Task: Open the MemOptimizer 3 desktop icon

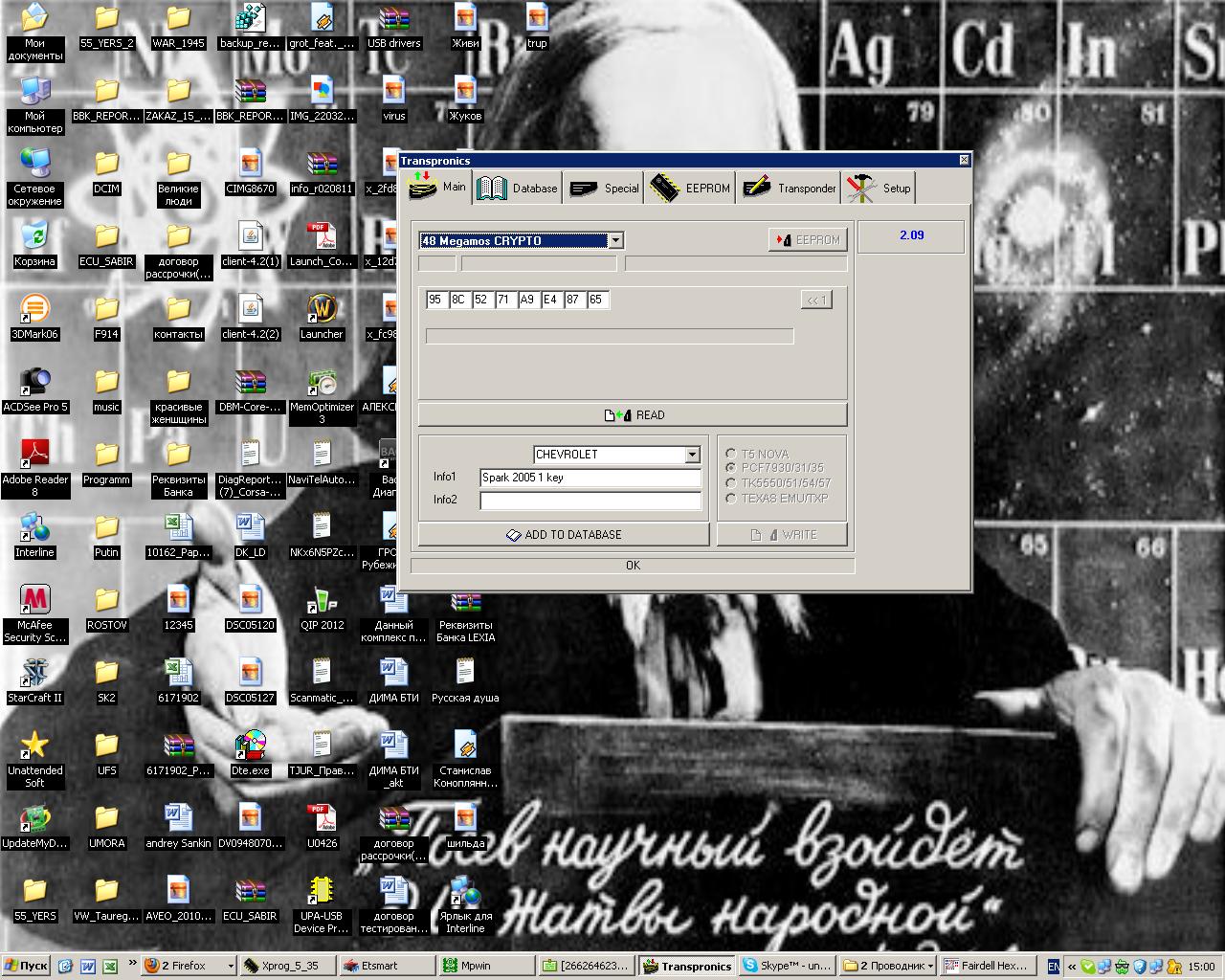Action: tap(322, 395)
